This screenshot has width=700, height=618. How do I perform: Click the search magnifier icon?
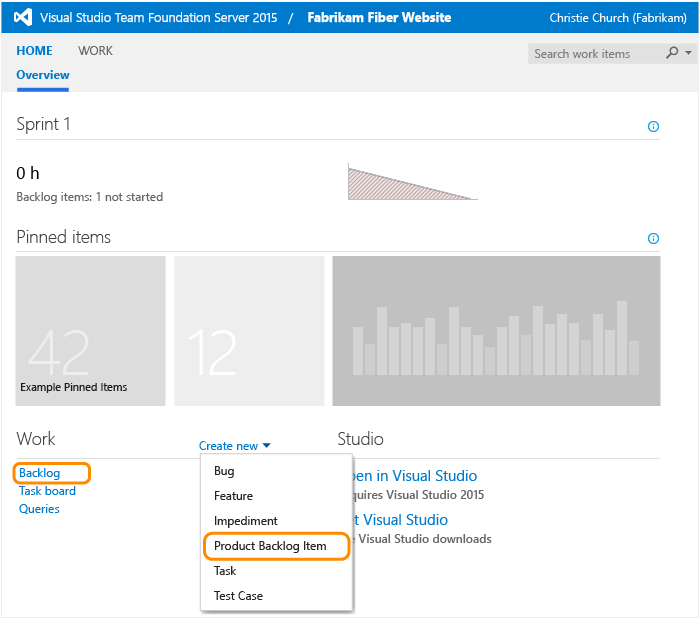click(x=672, y=53)
